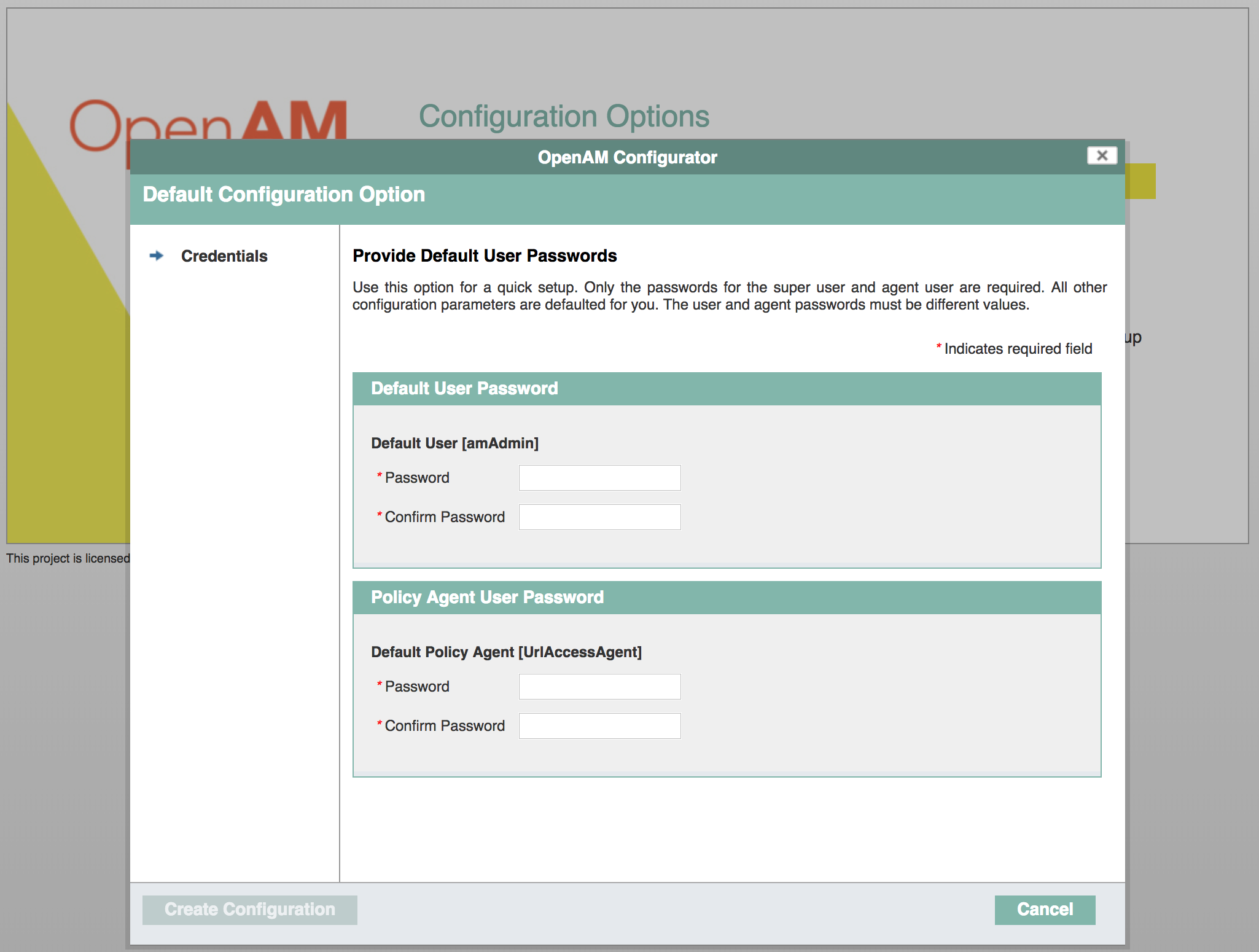
Task: Click the Default User [amAdmin] label
Action: point(454,443)
